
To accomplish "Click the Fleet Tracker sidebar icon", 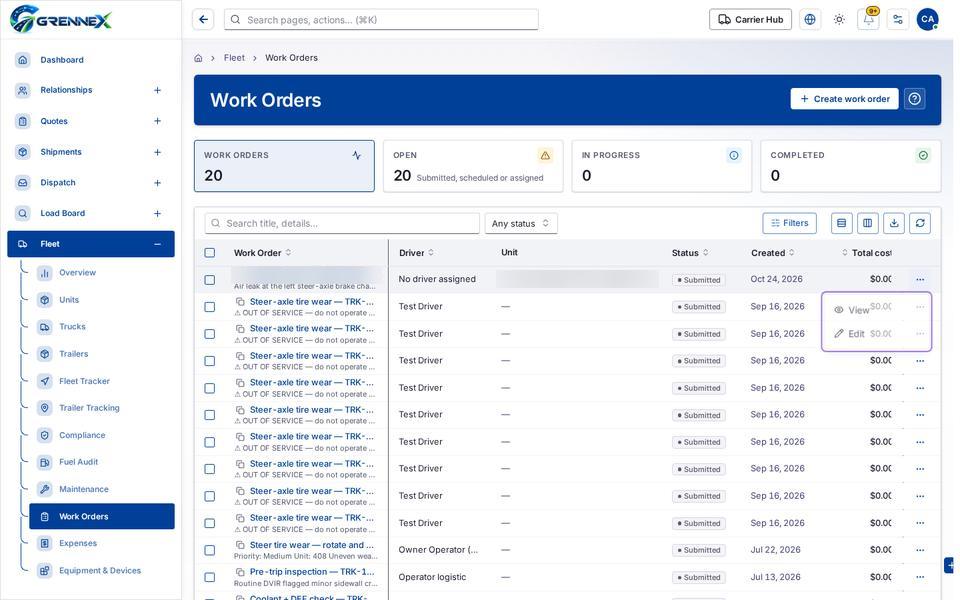I will [x=45, y=381].
